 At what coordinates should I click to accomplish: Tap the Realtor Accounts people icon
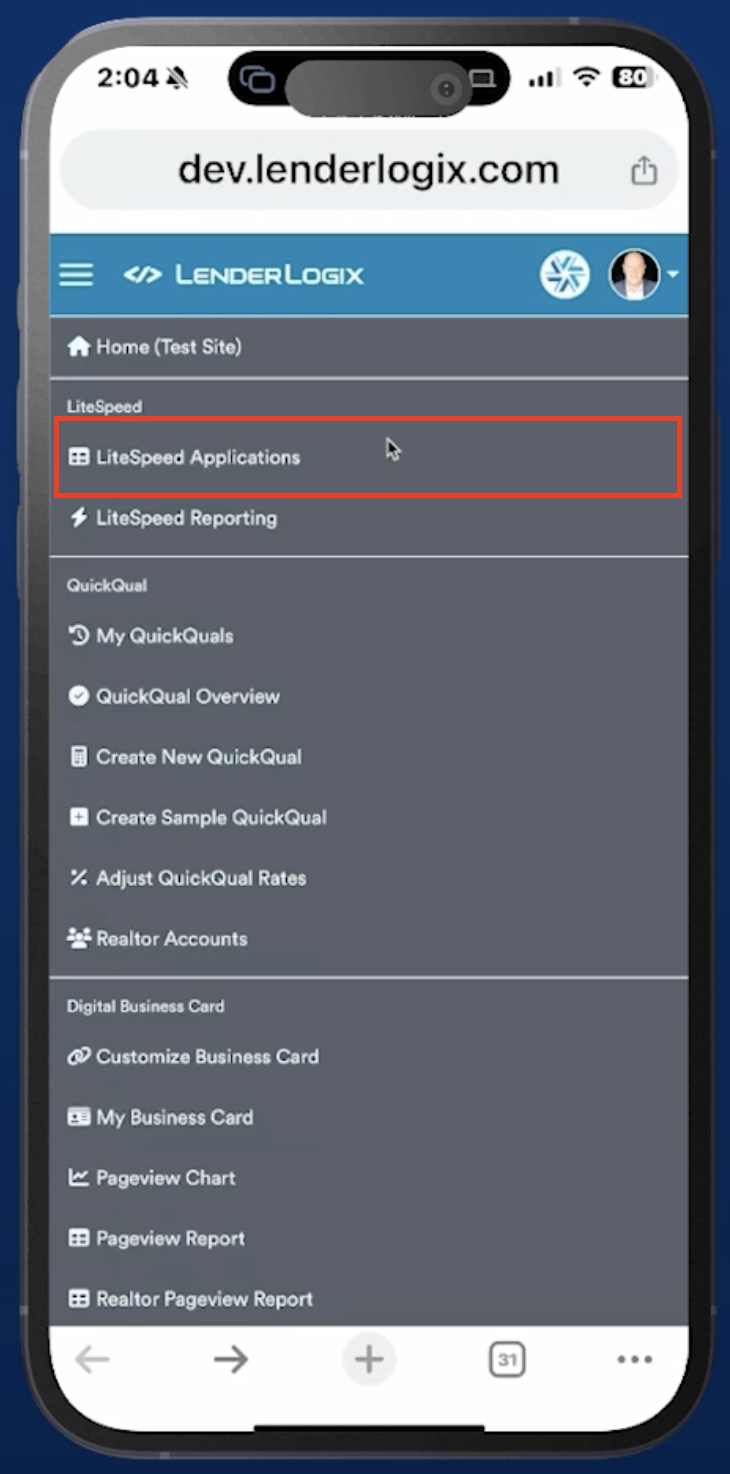[79, 937]
